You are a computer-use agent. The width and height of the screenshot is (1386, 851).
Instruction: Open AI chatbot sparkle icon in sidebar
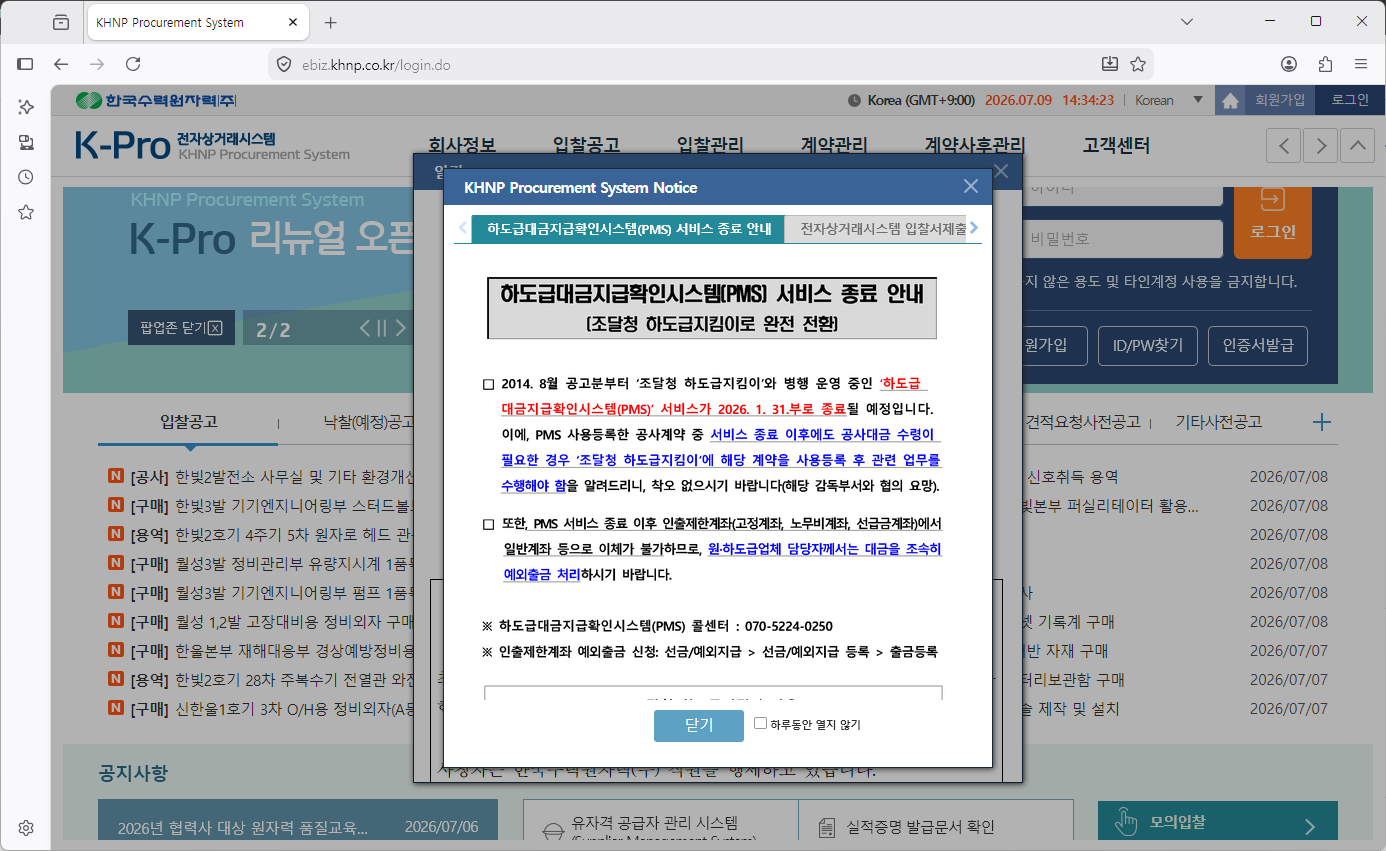pos(26,107)
